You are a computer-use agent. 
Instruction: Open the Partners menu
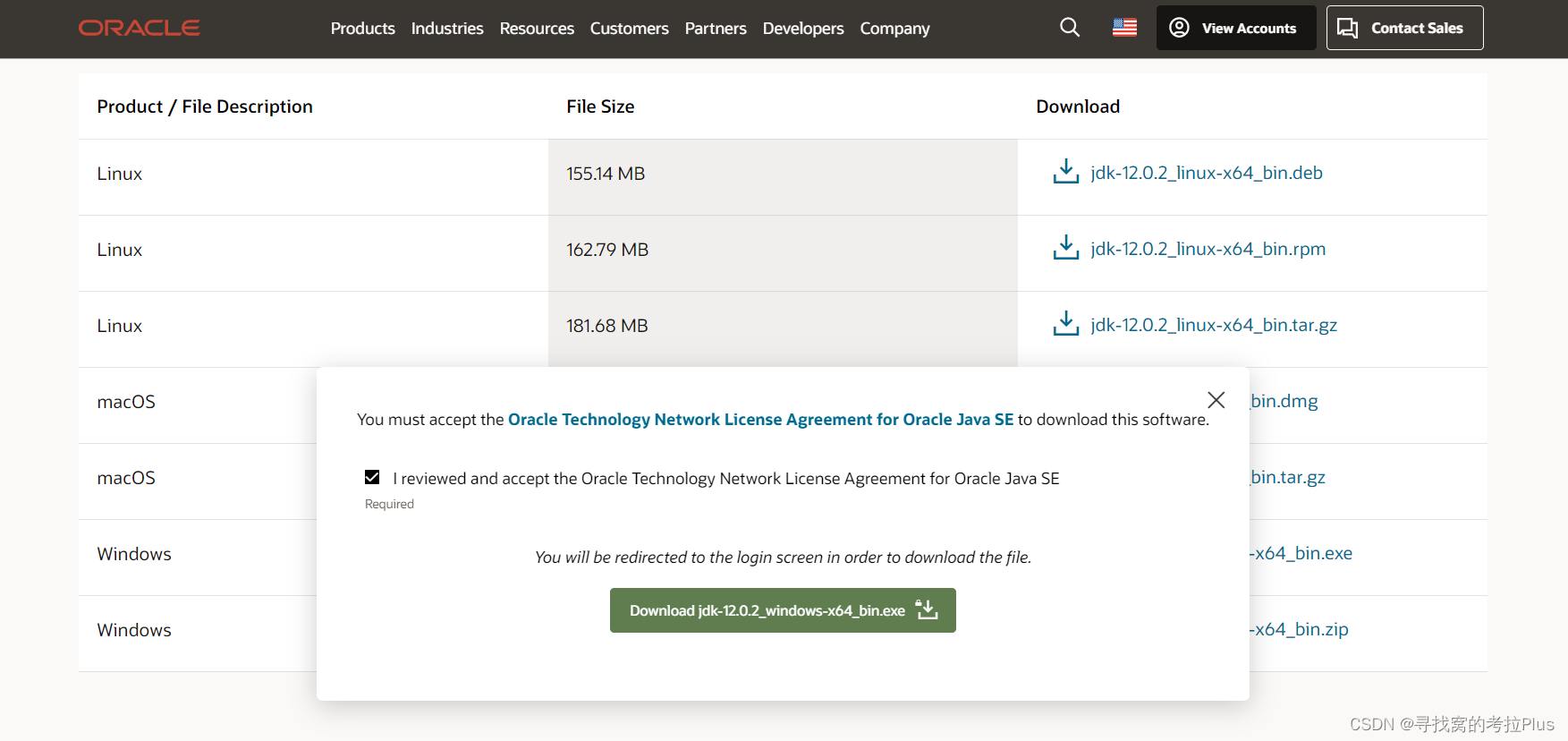[716, 29]
